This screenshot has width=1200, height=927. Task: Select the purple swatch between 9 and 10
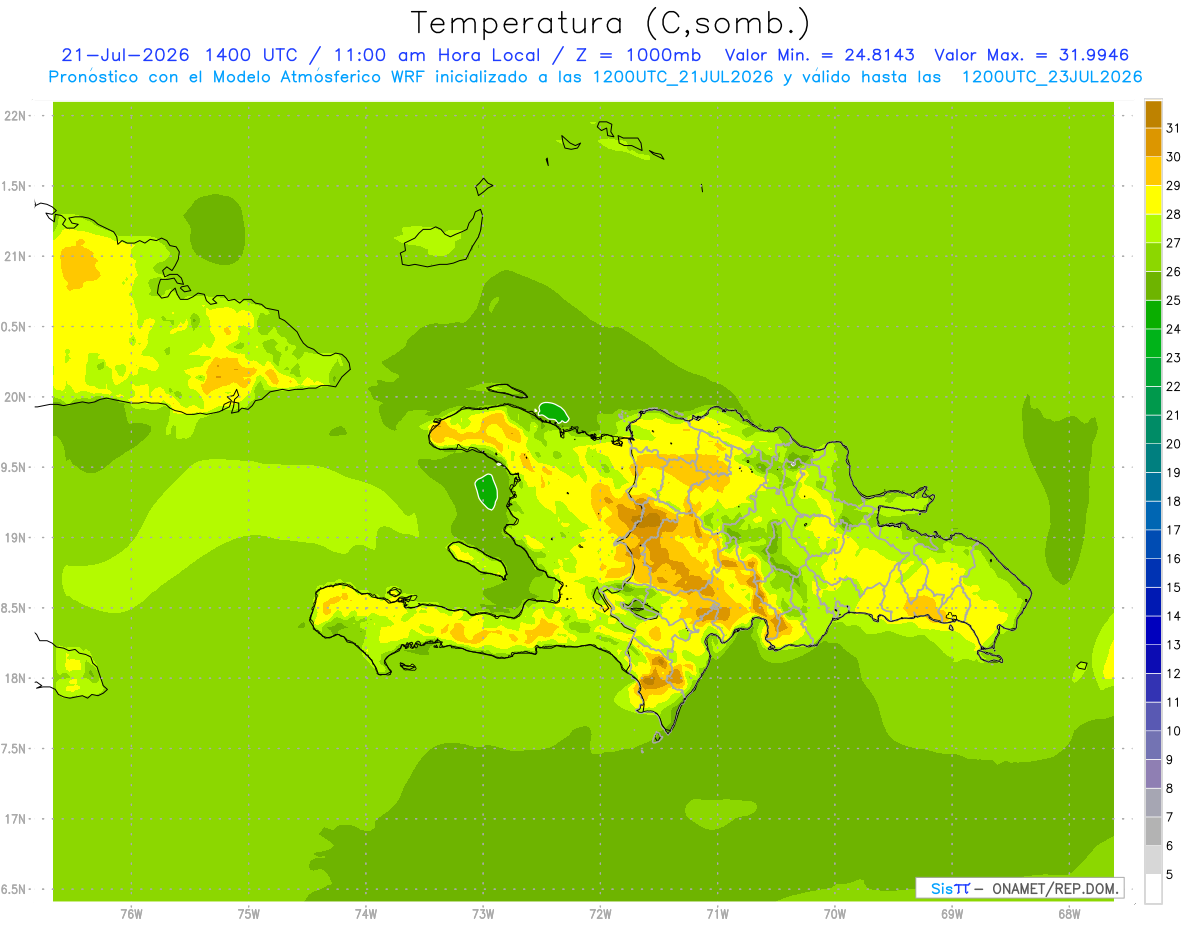click(x=1153, y=745)
